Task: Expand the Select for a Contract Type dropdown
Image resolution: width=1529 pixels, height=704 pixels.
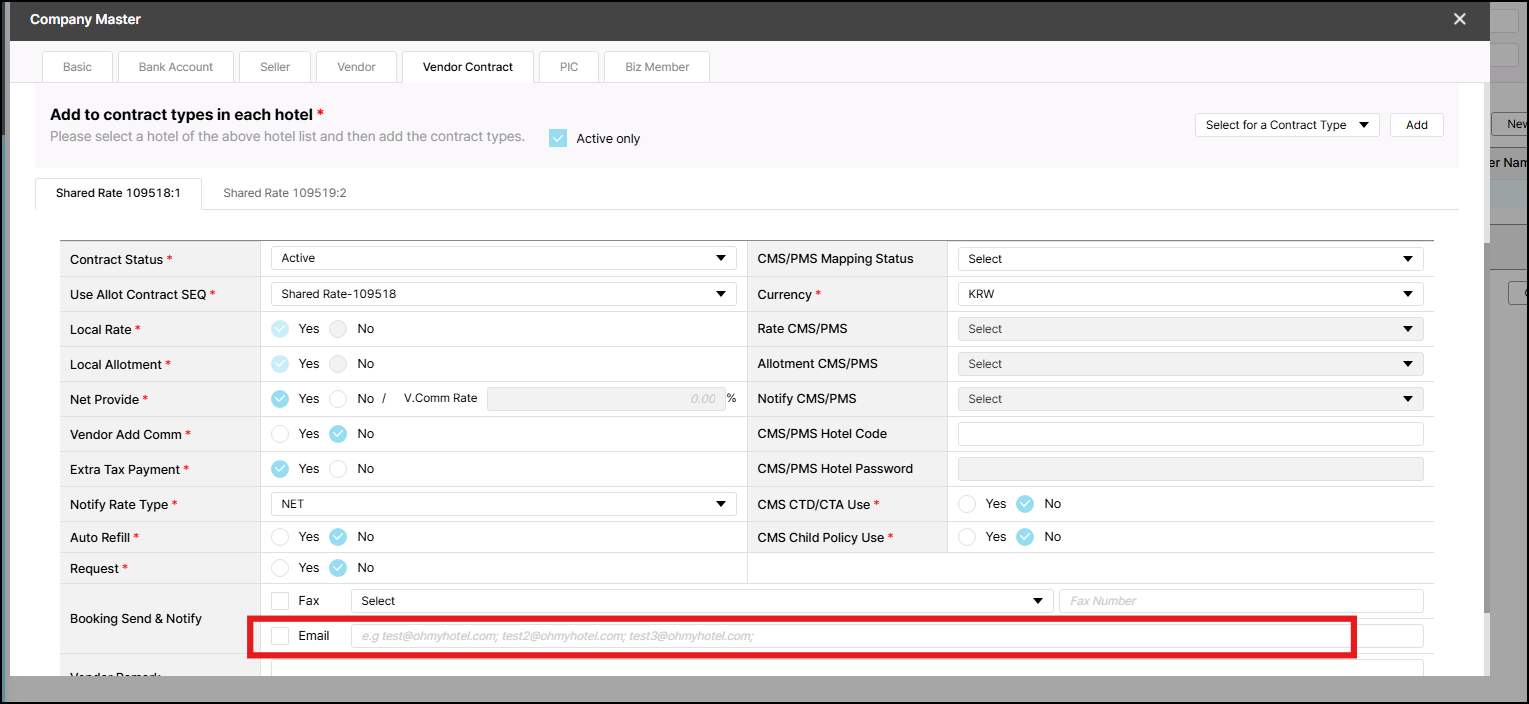Action: pos(1286,125)
